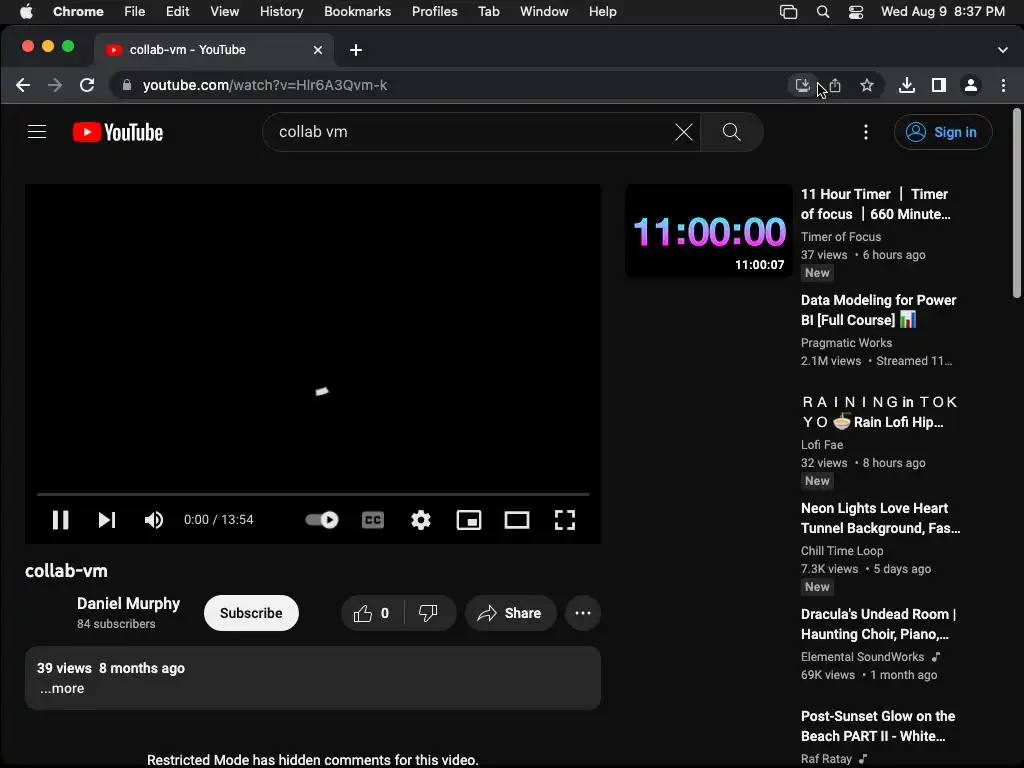Open Neon Lights Love Heart Tunnel video
The height and width of the screenshot is (768, 1024).
tap(880, 518)
